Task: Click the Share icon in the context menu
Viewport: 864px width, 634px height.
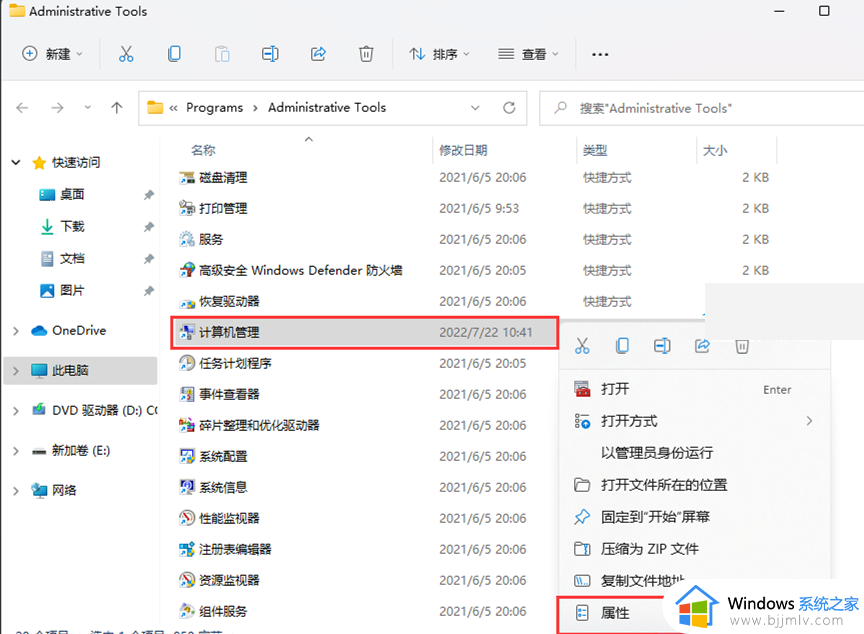Action: pos(702,346)
